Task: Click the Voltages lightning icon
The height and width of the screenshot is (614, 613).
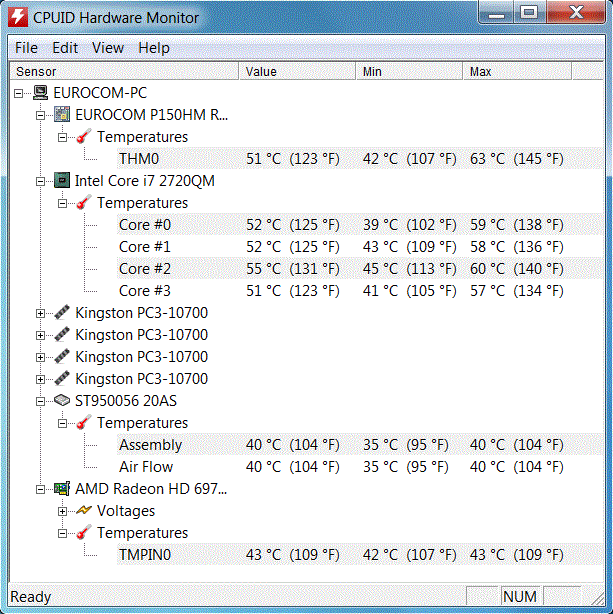Action: (84, 511)
